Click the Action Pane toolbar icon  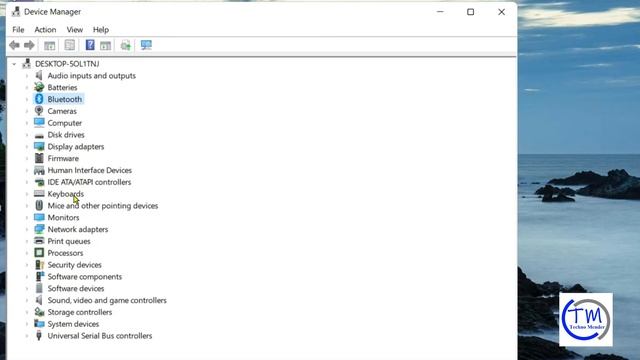[105, 45]
